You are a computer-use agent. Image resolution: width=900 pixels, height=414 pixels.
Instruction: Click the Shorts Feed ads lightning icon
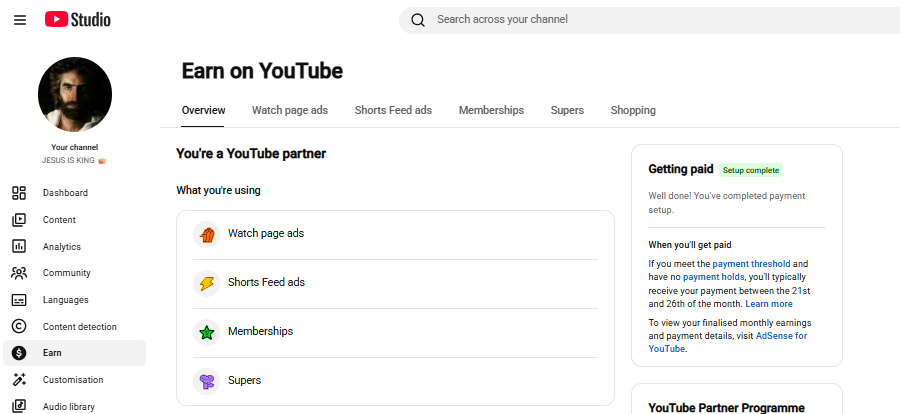coord(207,283)
